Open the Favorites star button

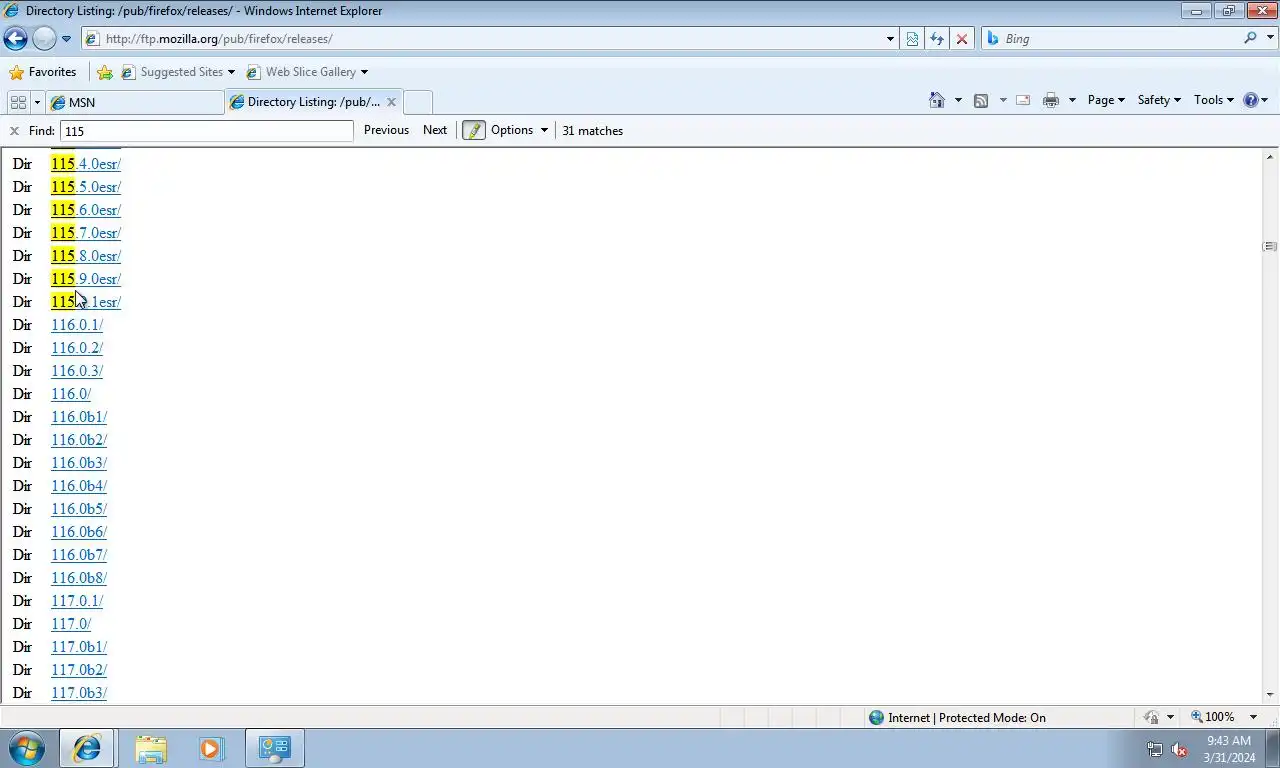(43, 72)
